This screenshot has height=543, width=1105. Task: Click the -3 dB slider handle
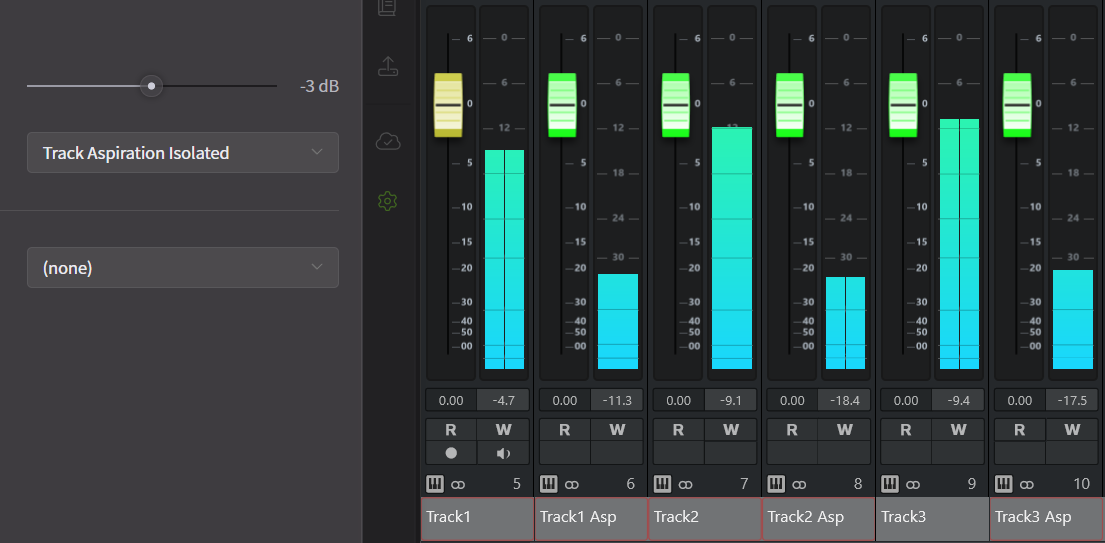pyautogui.click(x=151, y=86)
